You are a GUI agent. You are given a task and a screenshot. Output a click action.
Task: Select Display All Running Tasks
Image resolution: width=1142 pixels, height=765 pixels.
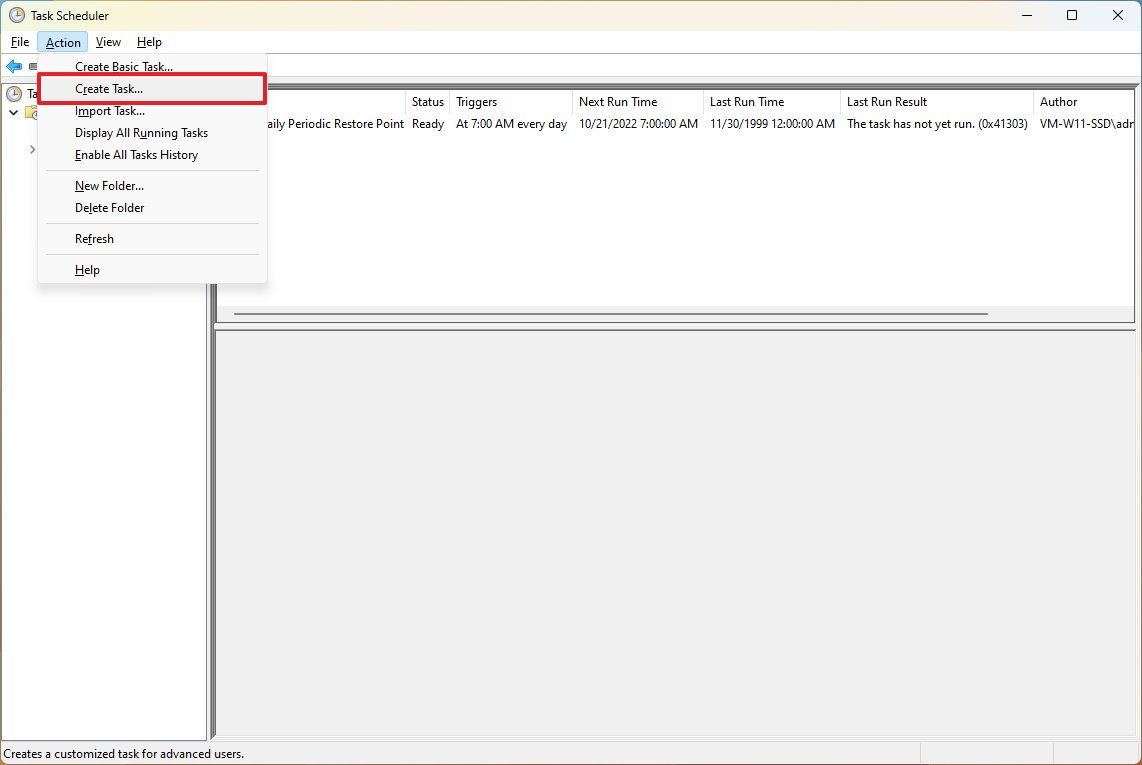(140, 132)
